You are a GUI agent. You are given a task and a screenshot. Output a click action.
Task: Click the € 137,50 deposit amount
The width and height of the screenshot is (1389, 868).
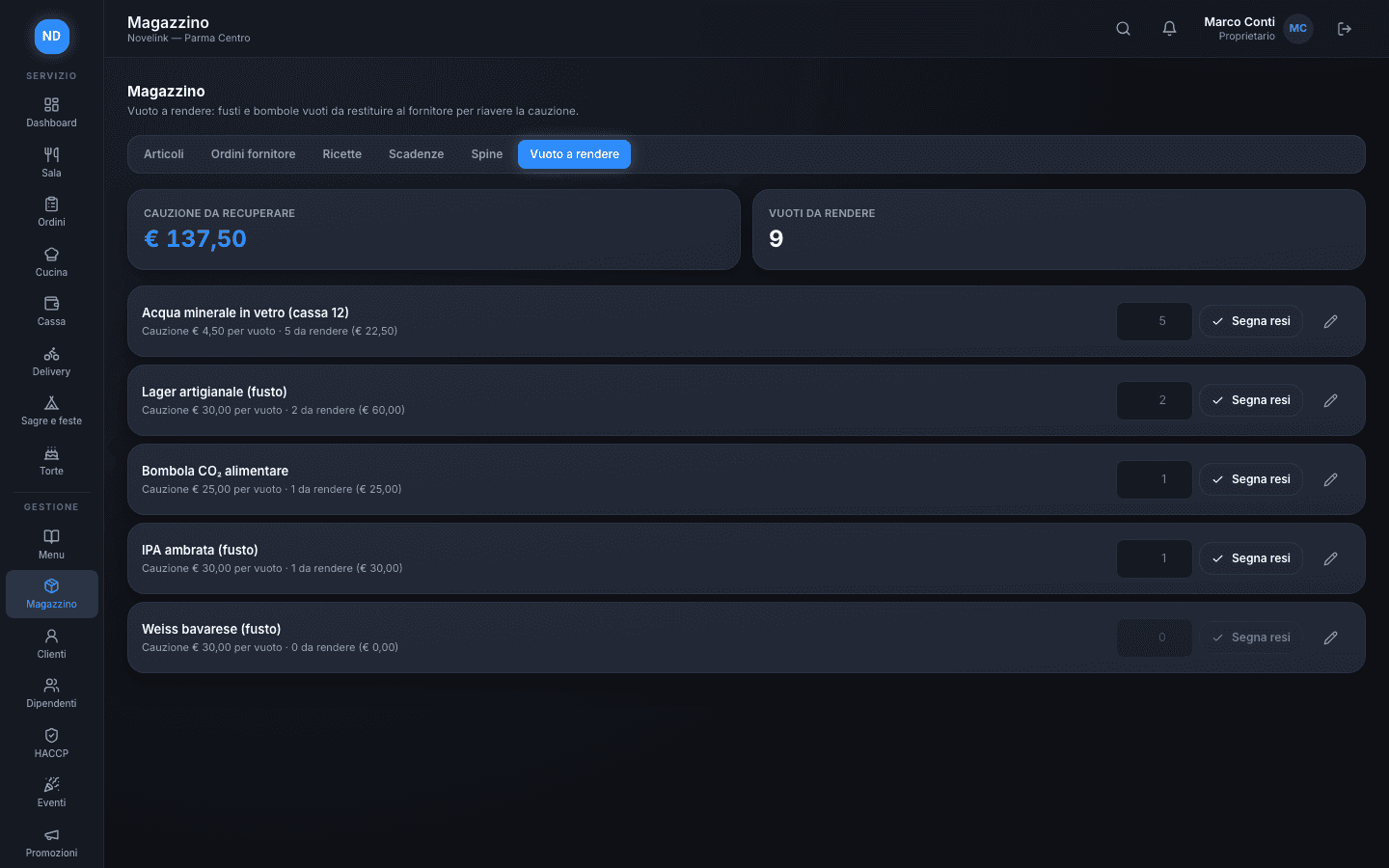pyautogui.click(x=195, y=238)
